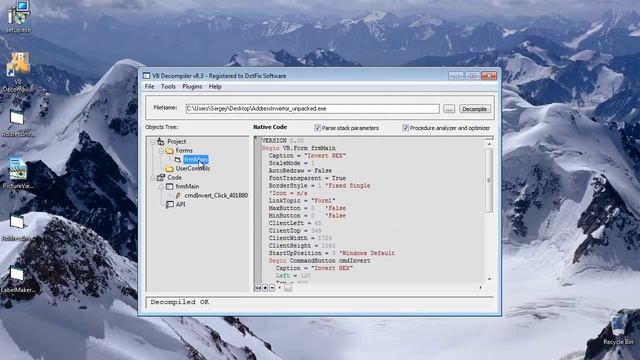640x360 pixels.
Task: Click the 'ClientTop = 345' code line
Action: coord(295,231)
